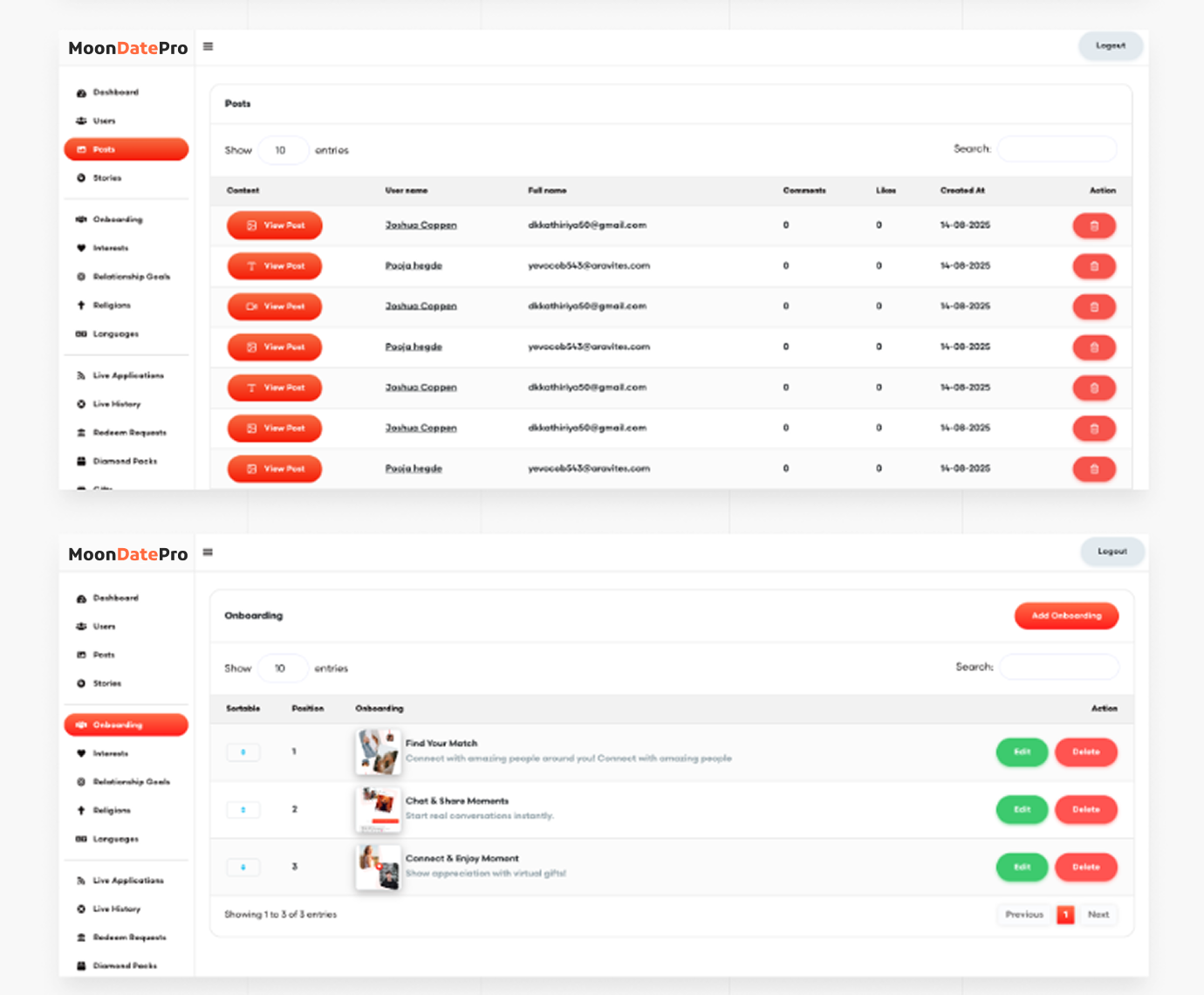The width and height of the screenshot is (1204, 995).
Task: Open the Onboarding table's Show entries dropdown
Action: (x=282, y=669)
